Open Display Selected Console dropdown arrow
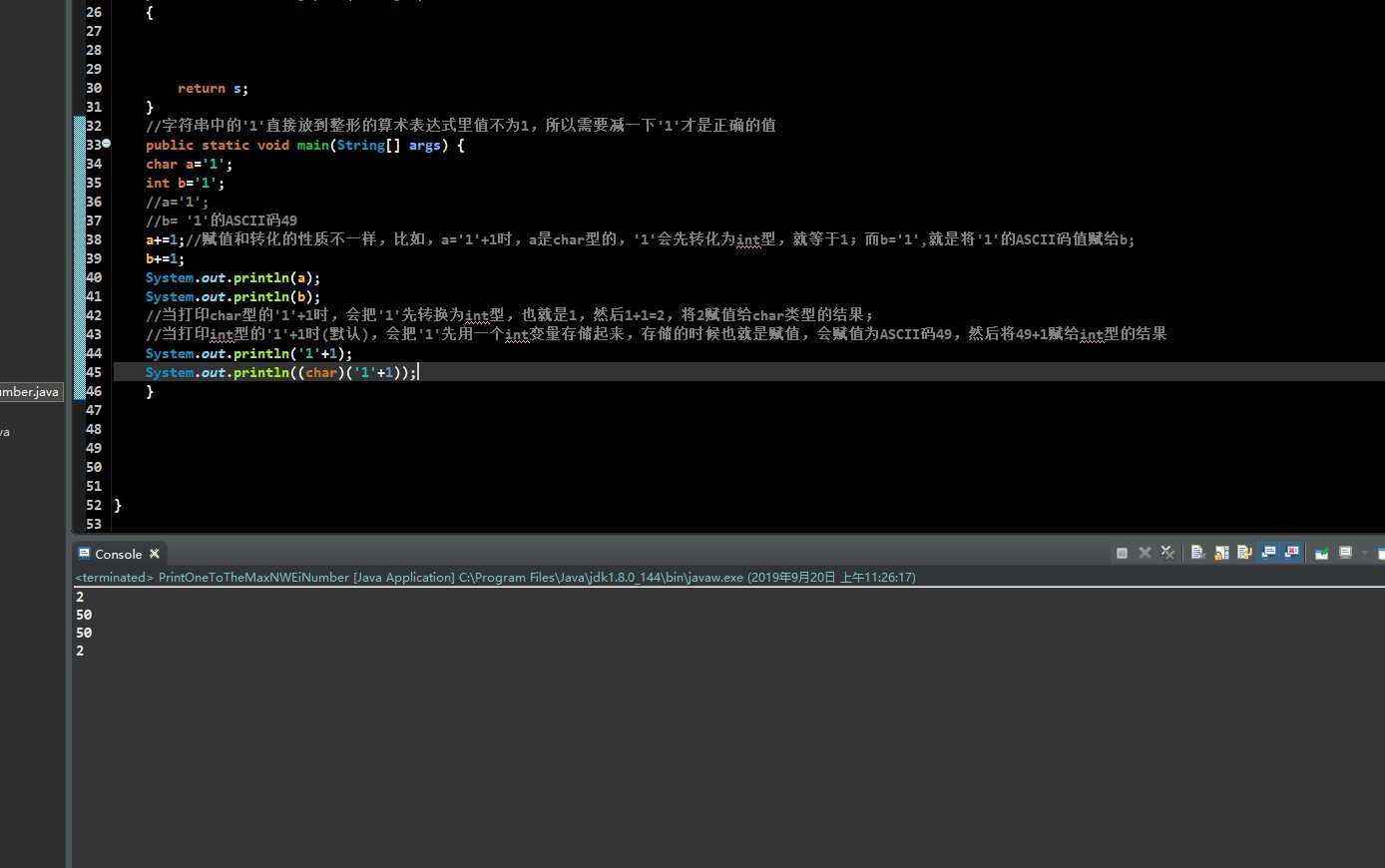The image size is (1385, 868). pyautogui.click(x=1364, y=553)
